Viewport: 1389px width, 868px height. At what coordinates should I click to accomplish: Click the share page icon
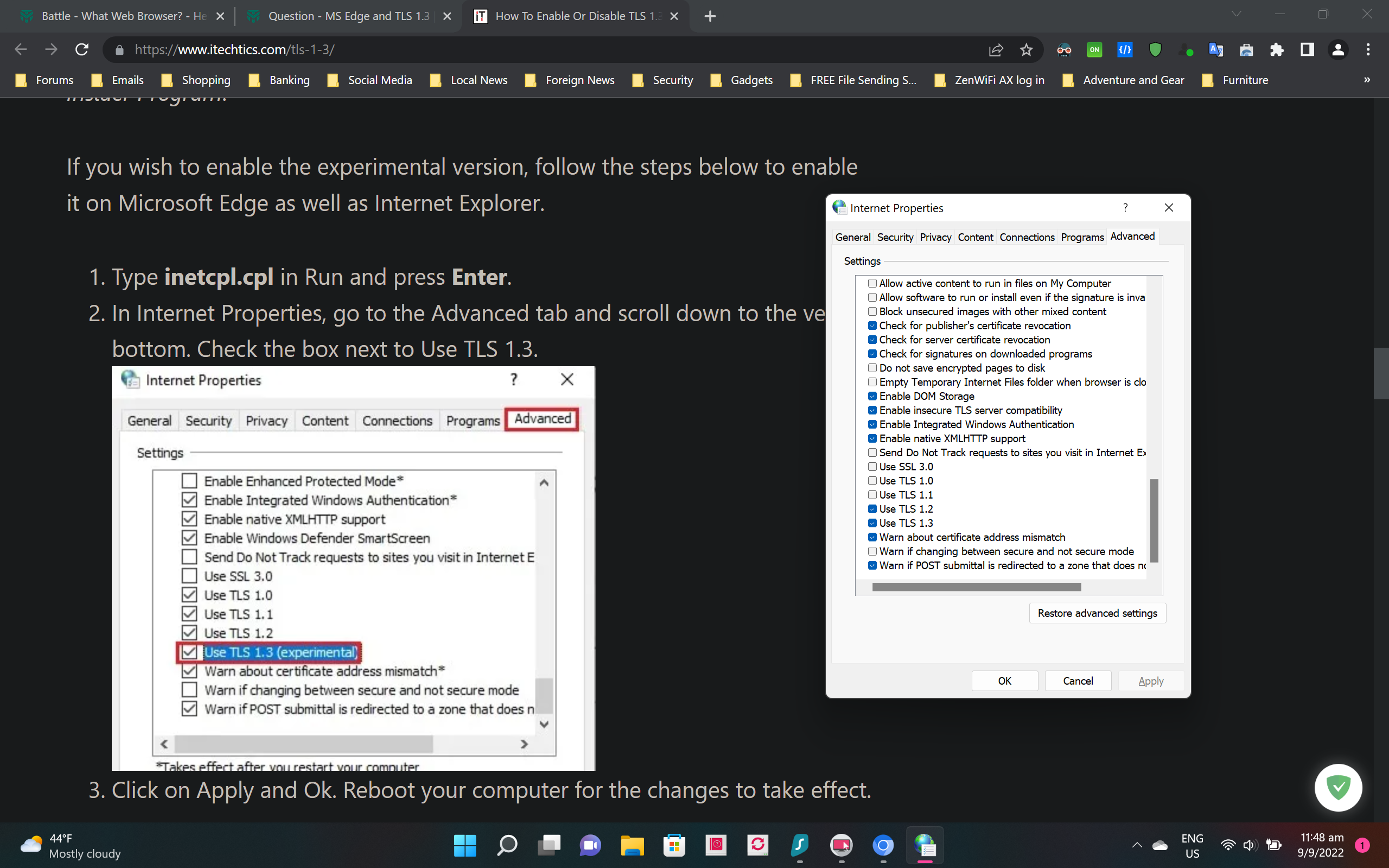[x=996, y=50]
